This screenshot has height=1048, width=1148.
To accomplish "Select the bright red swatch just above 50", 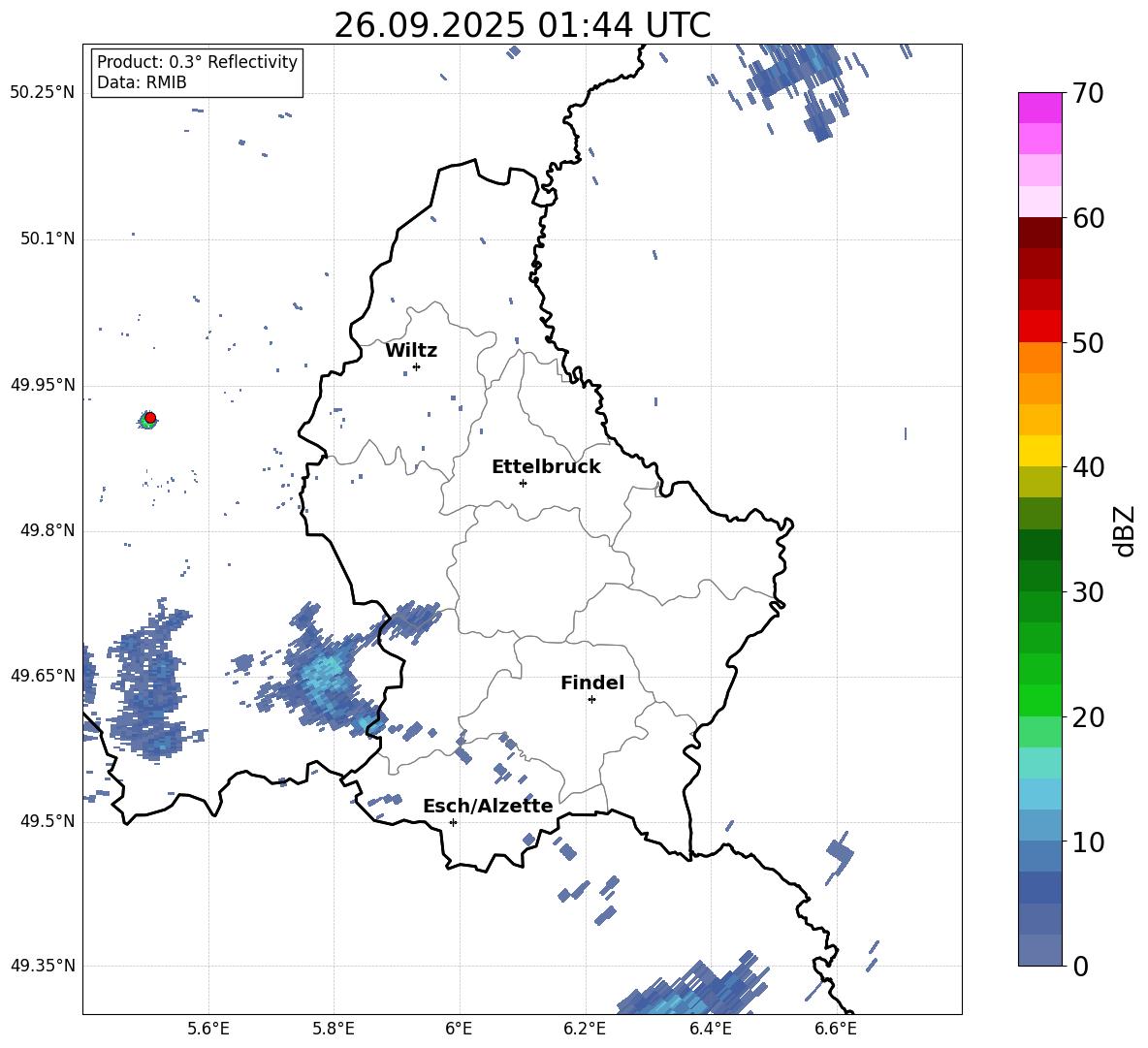I will point(1039,327).
